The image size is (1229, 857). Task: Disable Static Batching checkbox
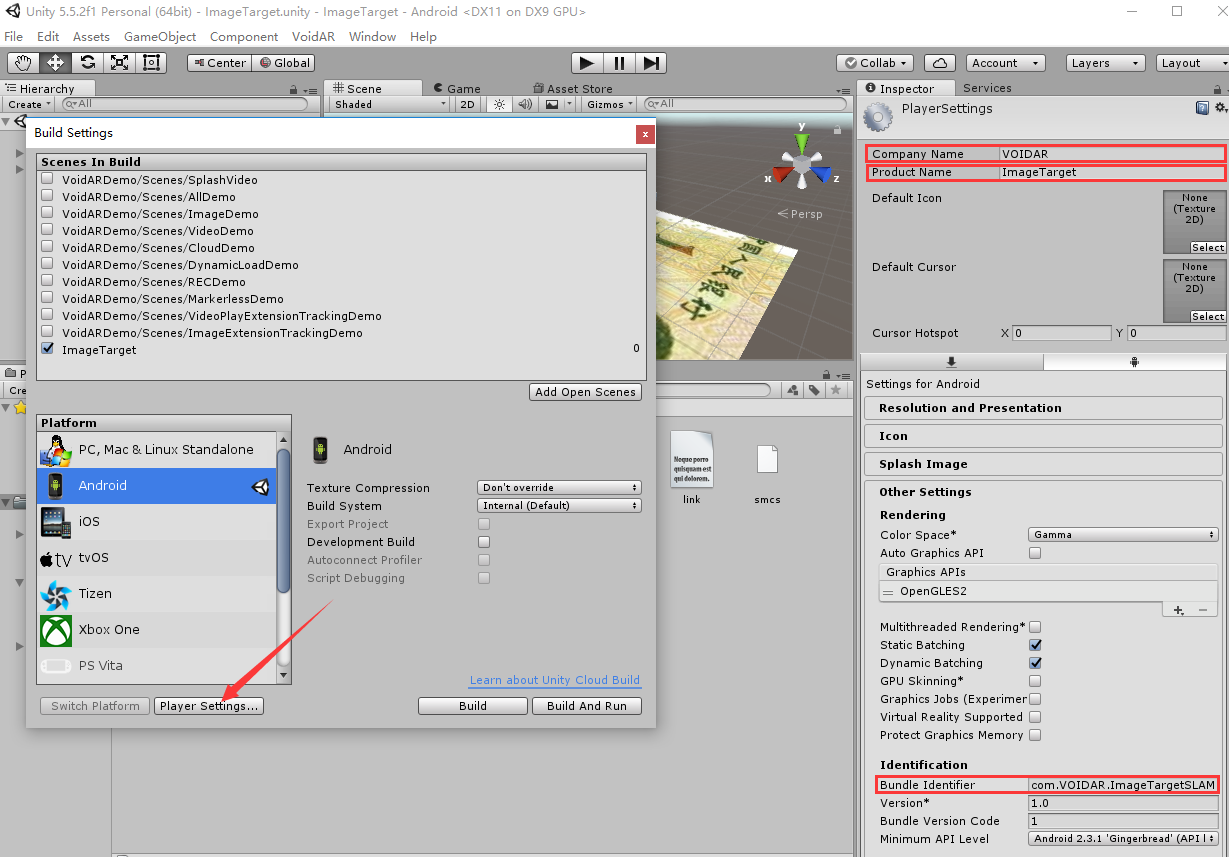(x=1035, y=645)
